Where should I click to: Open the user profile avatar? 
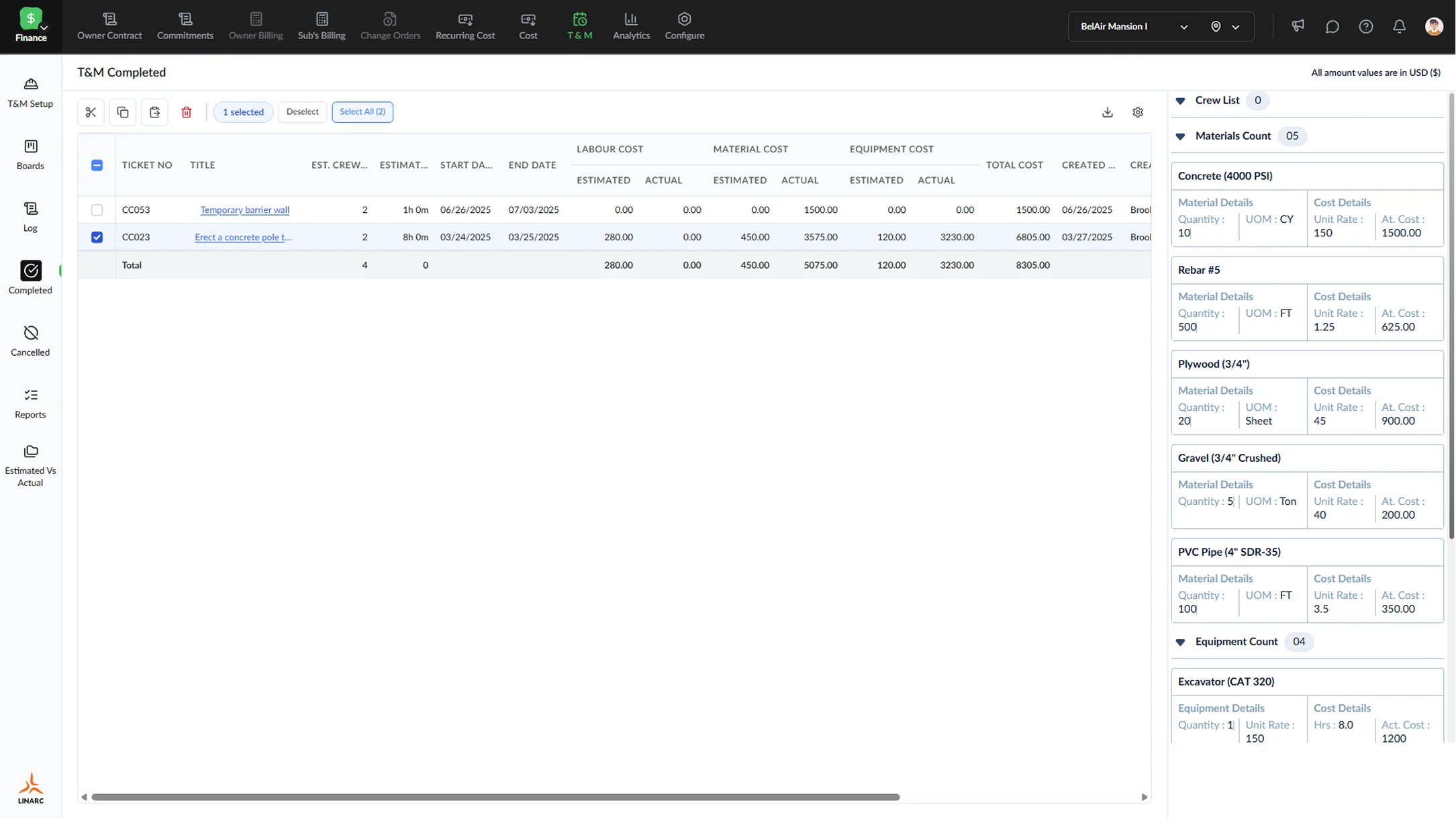coord(1434,26)
